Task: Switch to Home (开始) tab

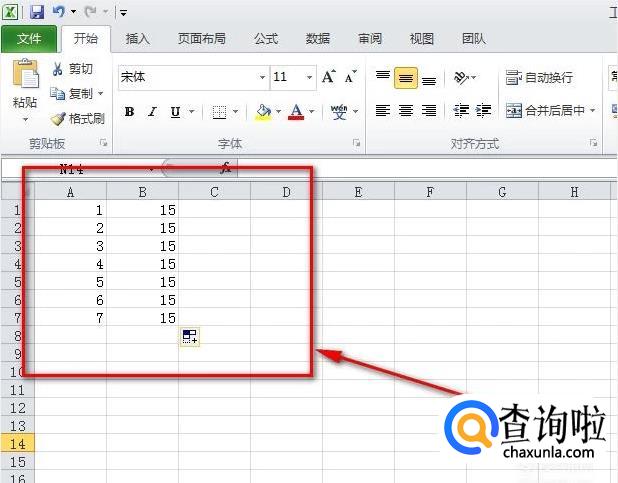Action: point(86,39)
